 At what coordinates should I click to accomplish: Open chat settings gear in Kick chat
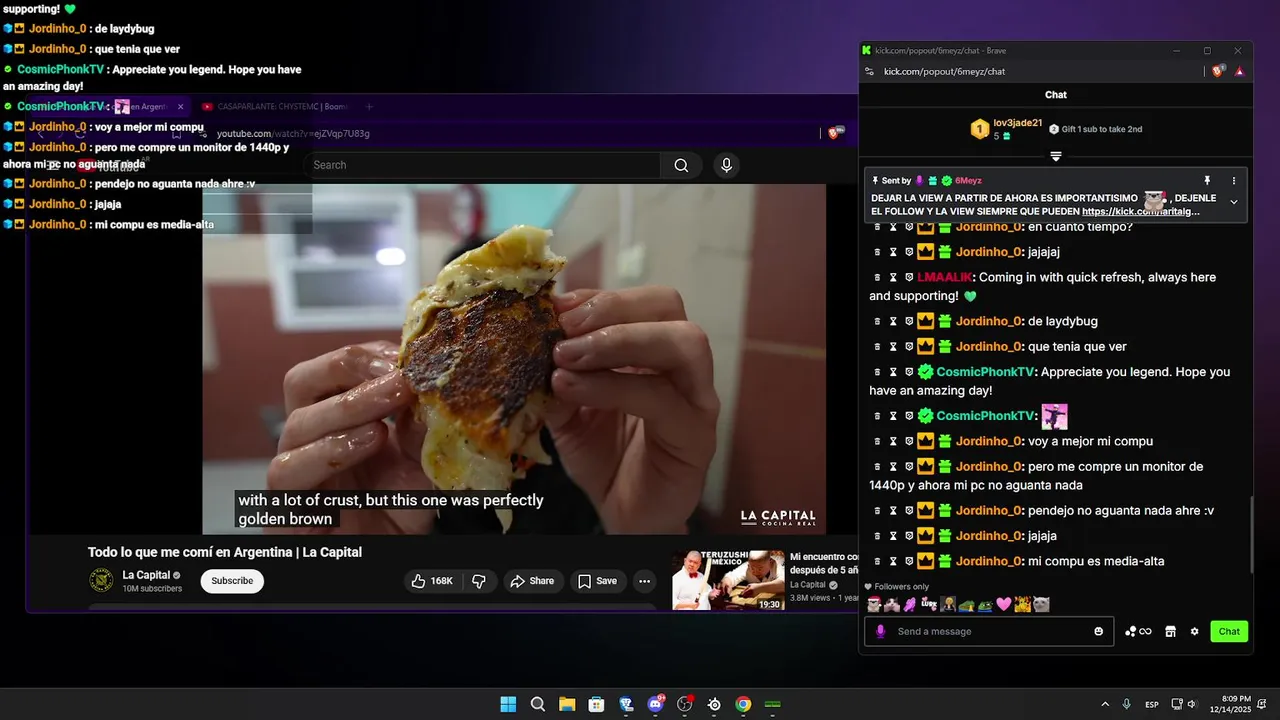(x=1194, y=631)
